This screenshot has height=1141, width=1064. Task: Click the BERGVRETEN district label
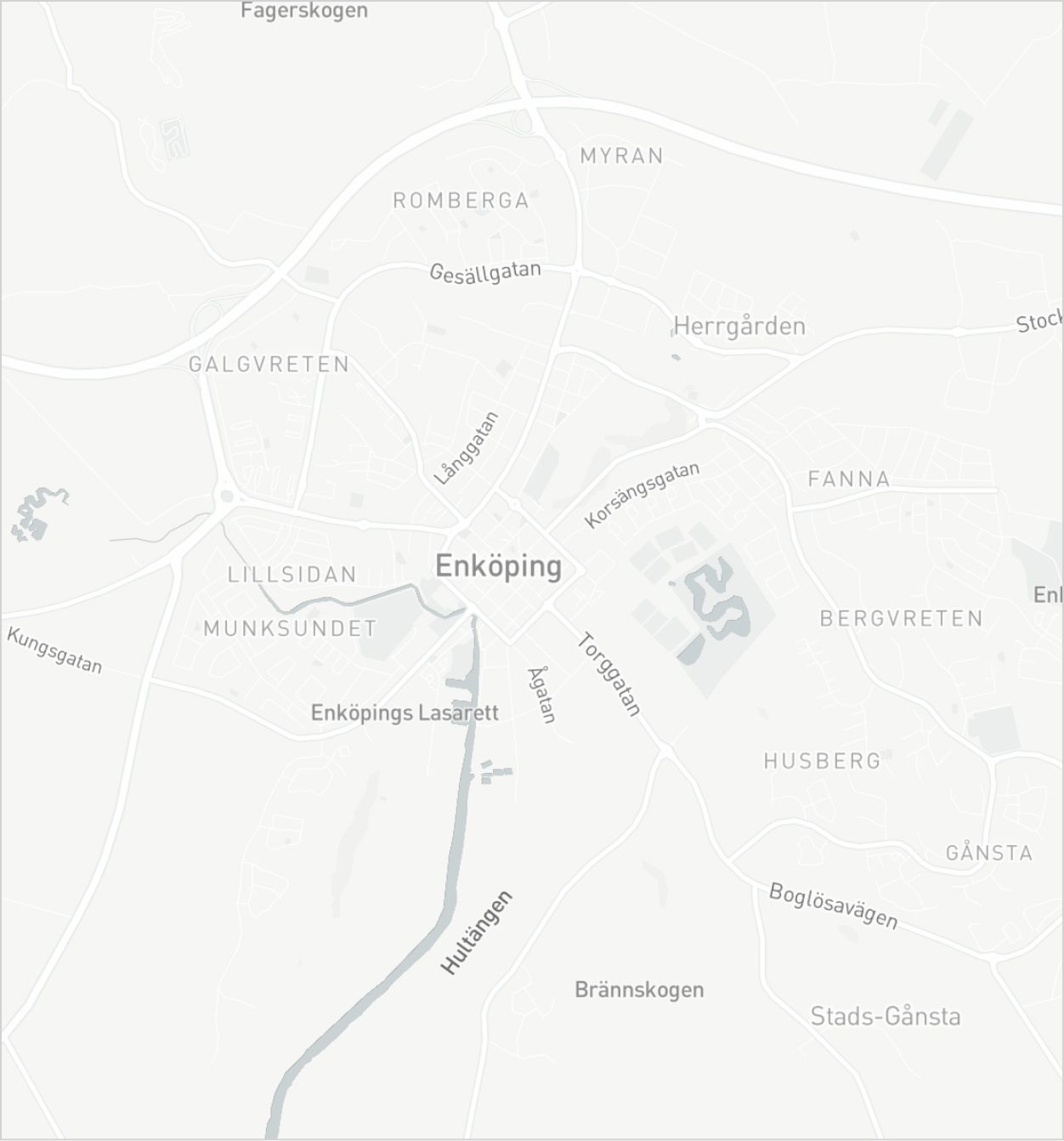coord(901,618)
